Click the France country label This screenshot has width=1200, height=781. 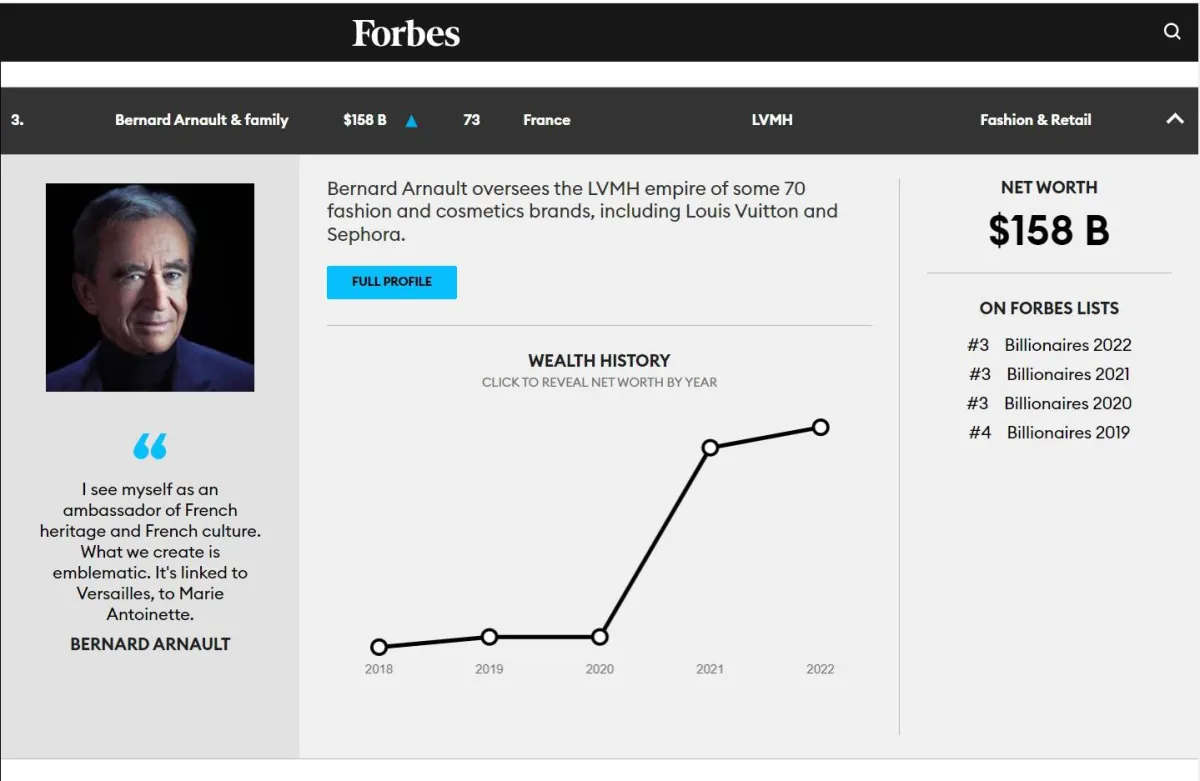click(546, 120)
